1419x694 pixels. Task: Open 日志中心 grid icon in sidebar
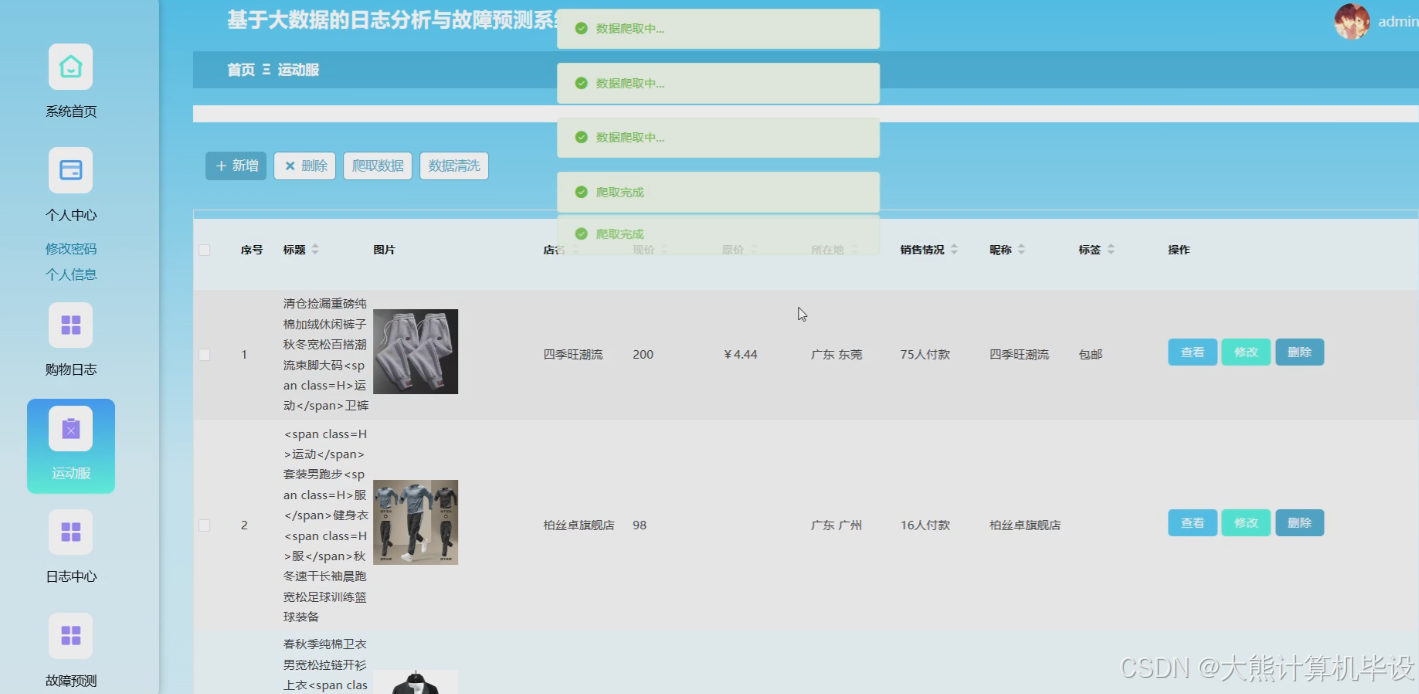pos(70,532)
